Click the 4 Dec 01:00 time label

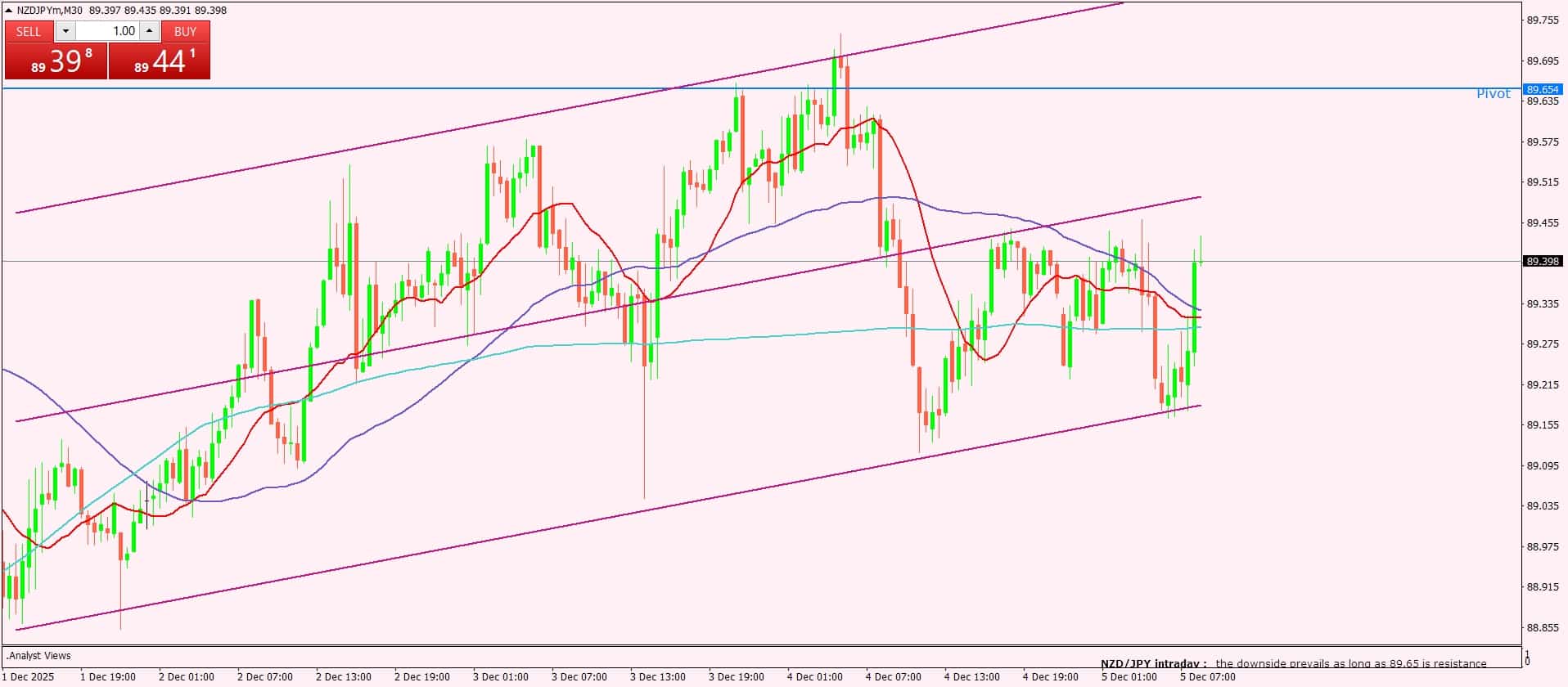pos(815,677)
